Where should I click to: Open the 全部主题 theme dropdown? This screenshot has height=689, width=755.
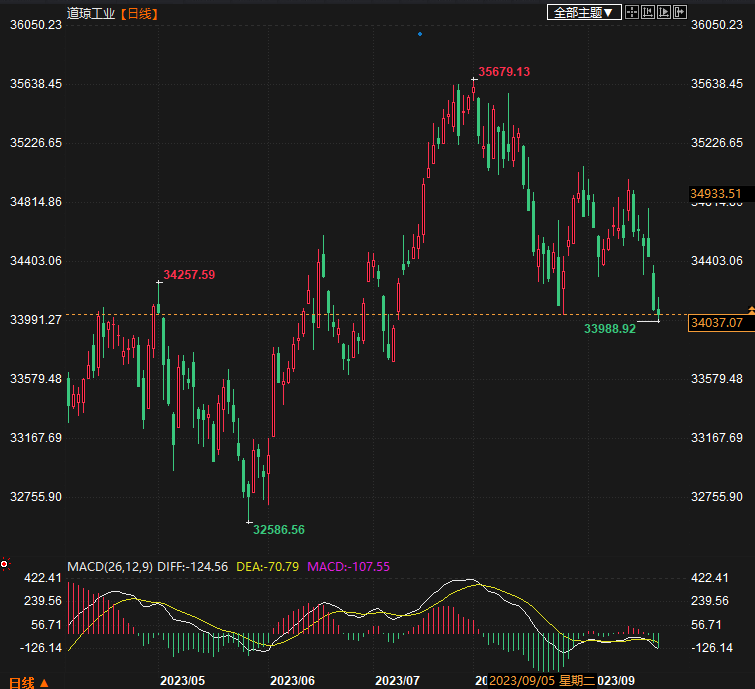click(x=585, y=12)
